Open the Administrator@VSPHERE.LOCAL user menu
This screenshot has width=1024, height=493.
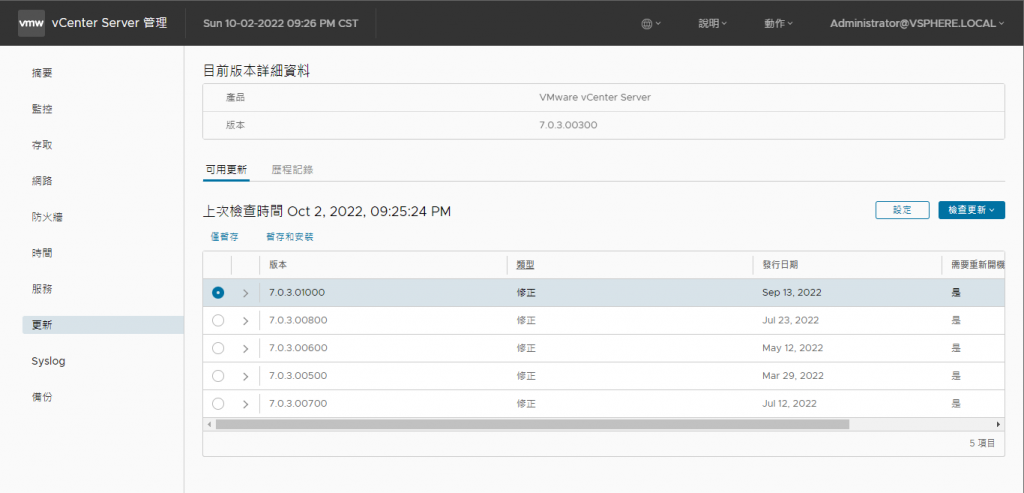click(x=917, y=23)
